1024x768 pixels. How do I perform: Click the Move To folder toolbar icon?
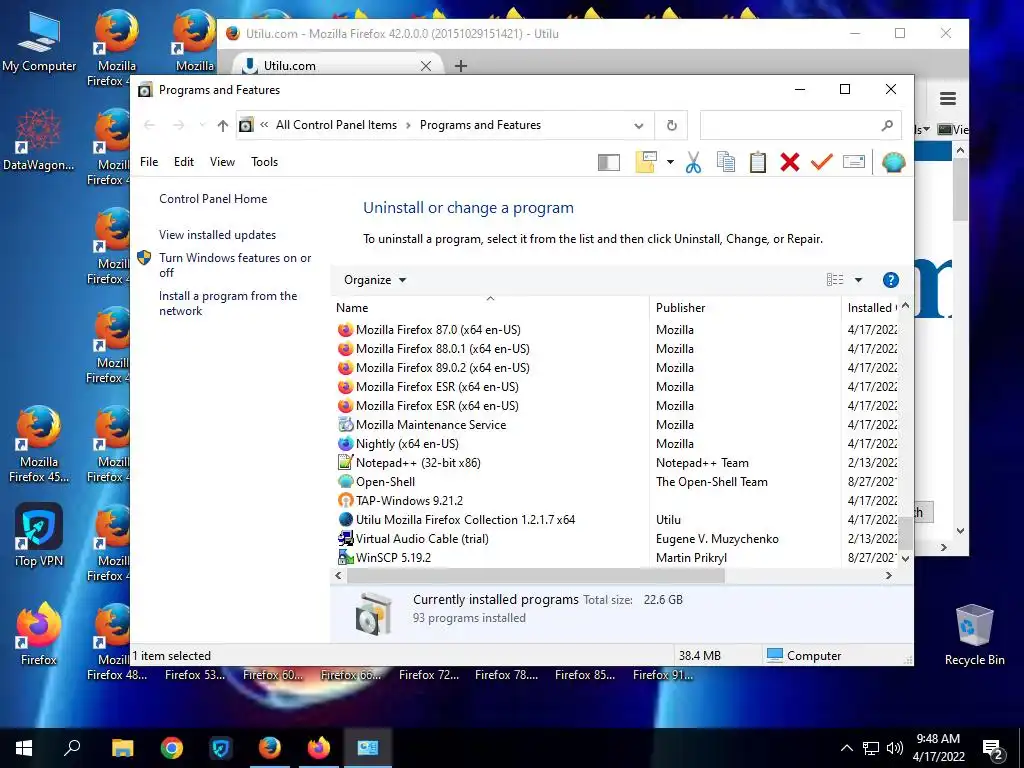tap(645, 162)
